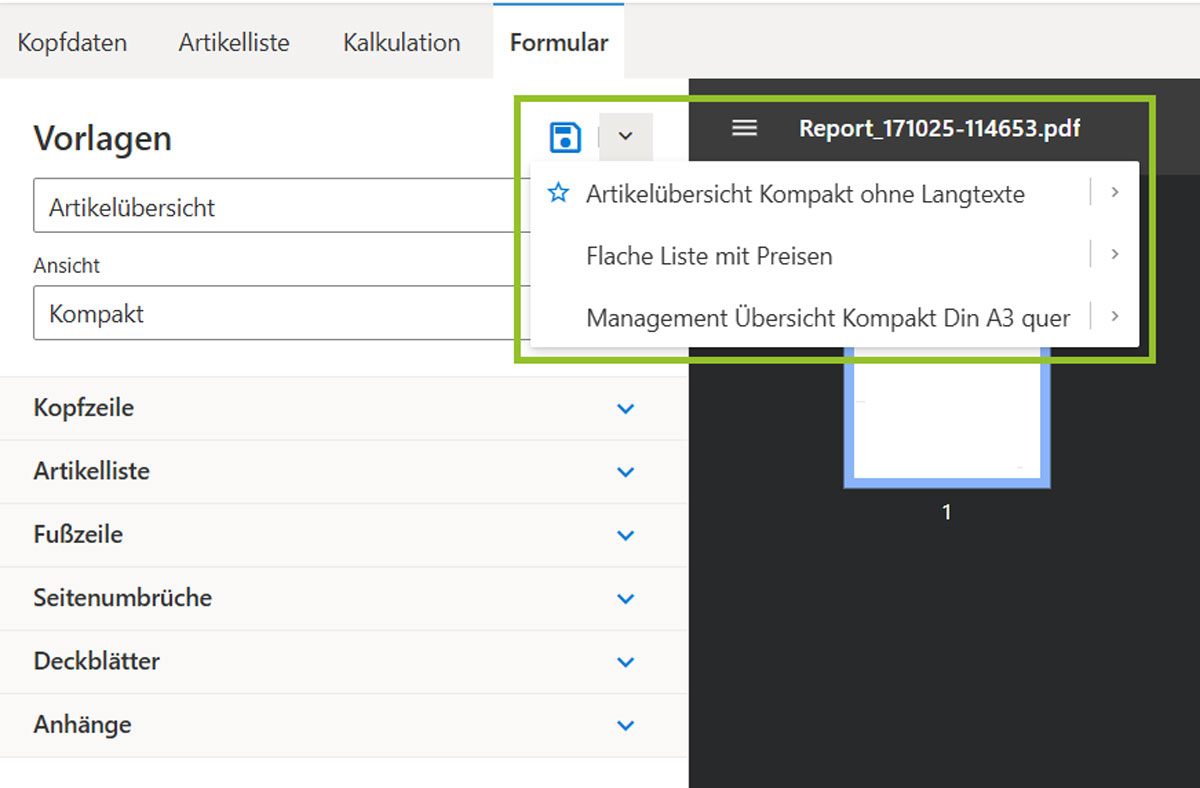1200x788 pixels.
Task: Go to the Artikelliste tab at top
Action: (x=234, y=43)
